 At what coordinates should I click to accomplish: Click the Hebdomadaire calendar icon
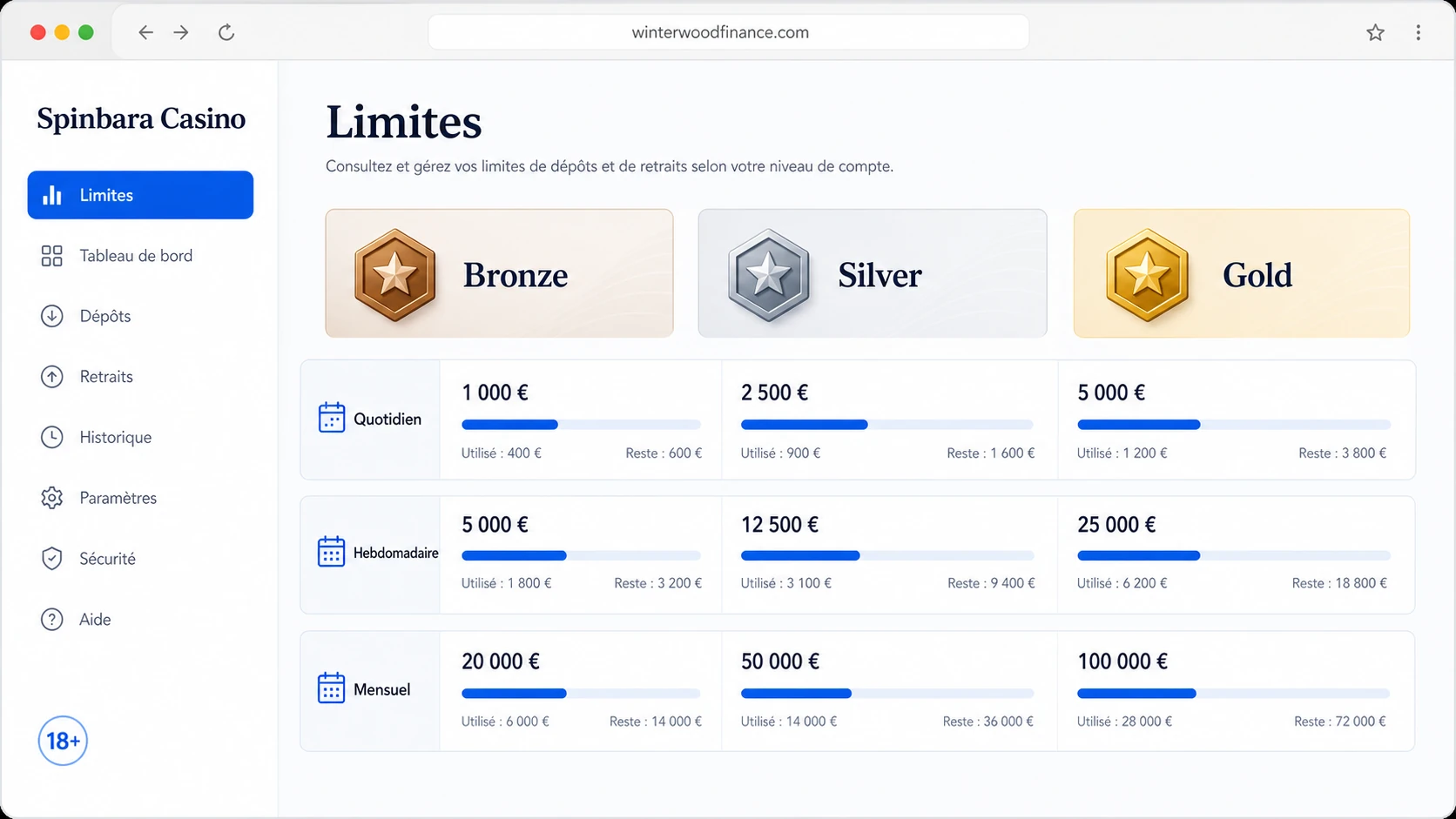tap(332, 552)
